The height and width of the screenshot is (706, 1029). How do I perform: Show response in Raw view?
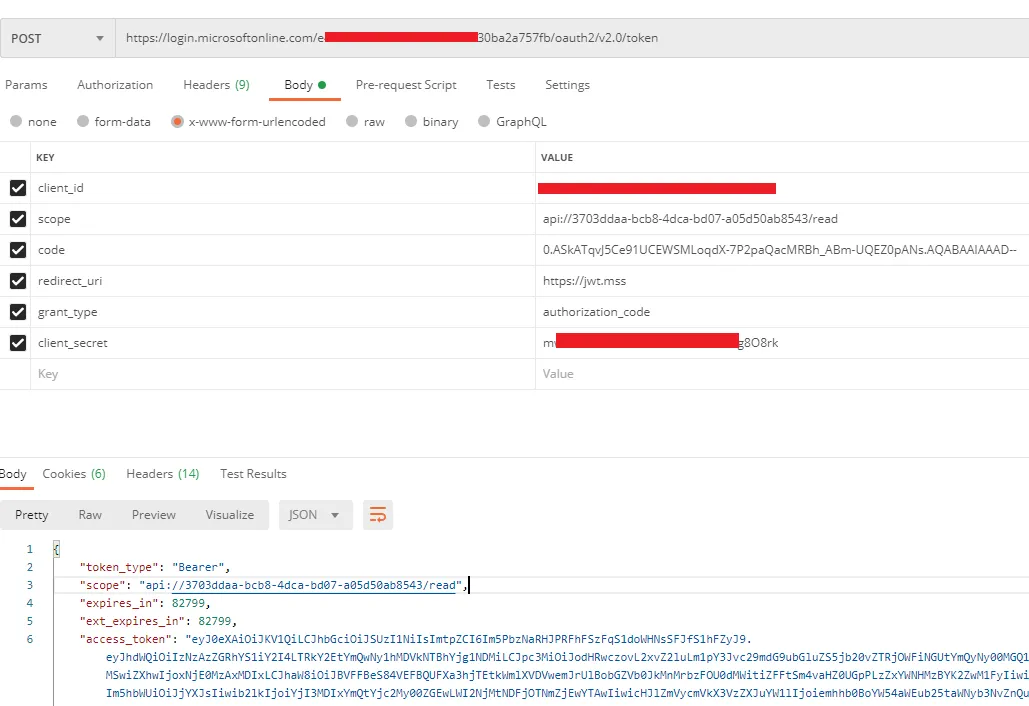[x=90, y=515]
